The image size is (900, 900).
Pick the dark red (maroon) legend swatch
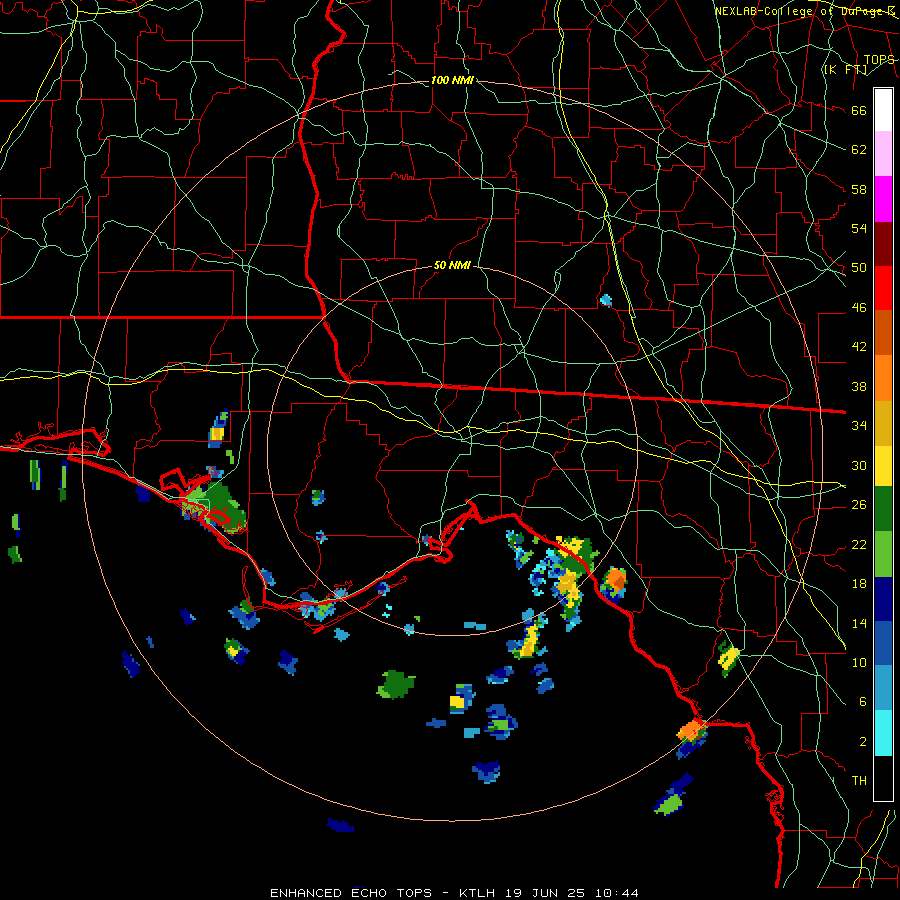point(883,243)
